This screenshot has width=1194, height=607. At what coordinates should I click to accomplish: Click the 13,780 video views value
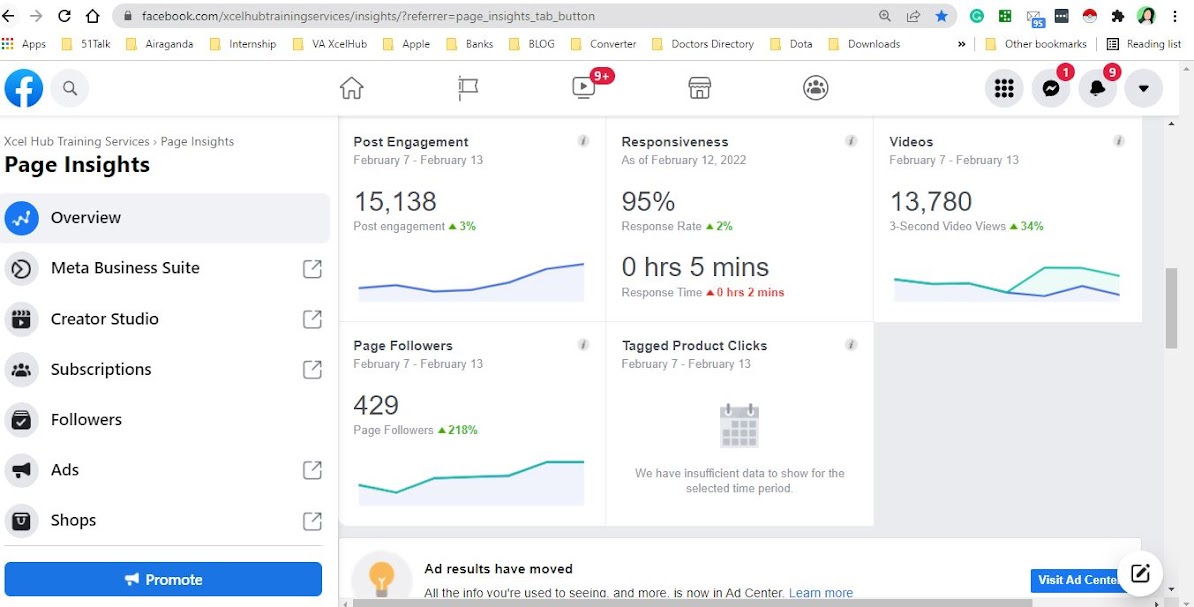[931, 201]
